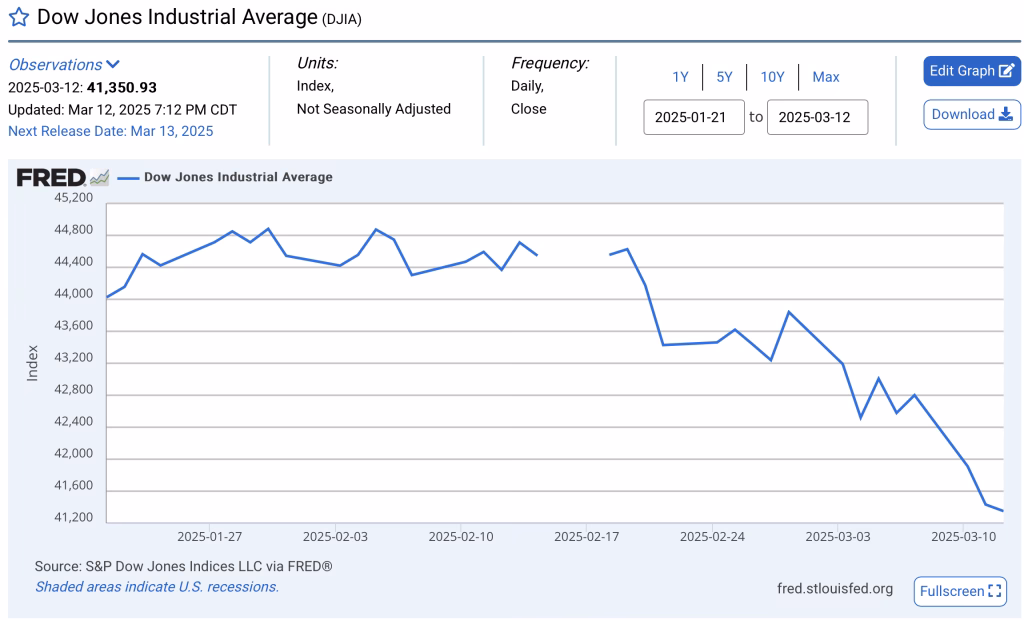1024x620 pixels.
Task: Click the Download button
Action: [x=971, y=114]
